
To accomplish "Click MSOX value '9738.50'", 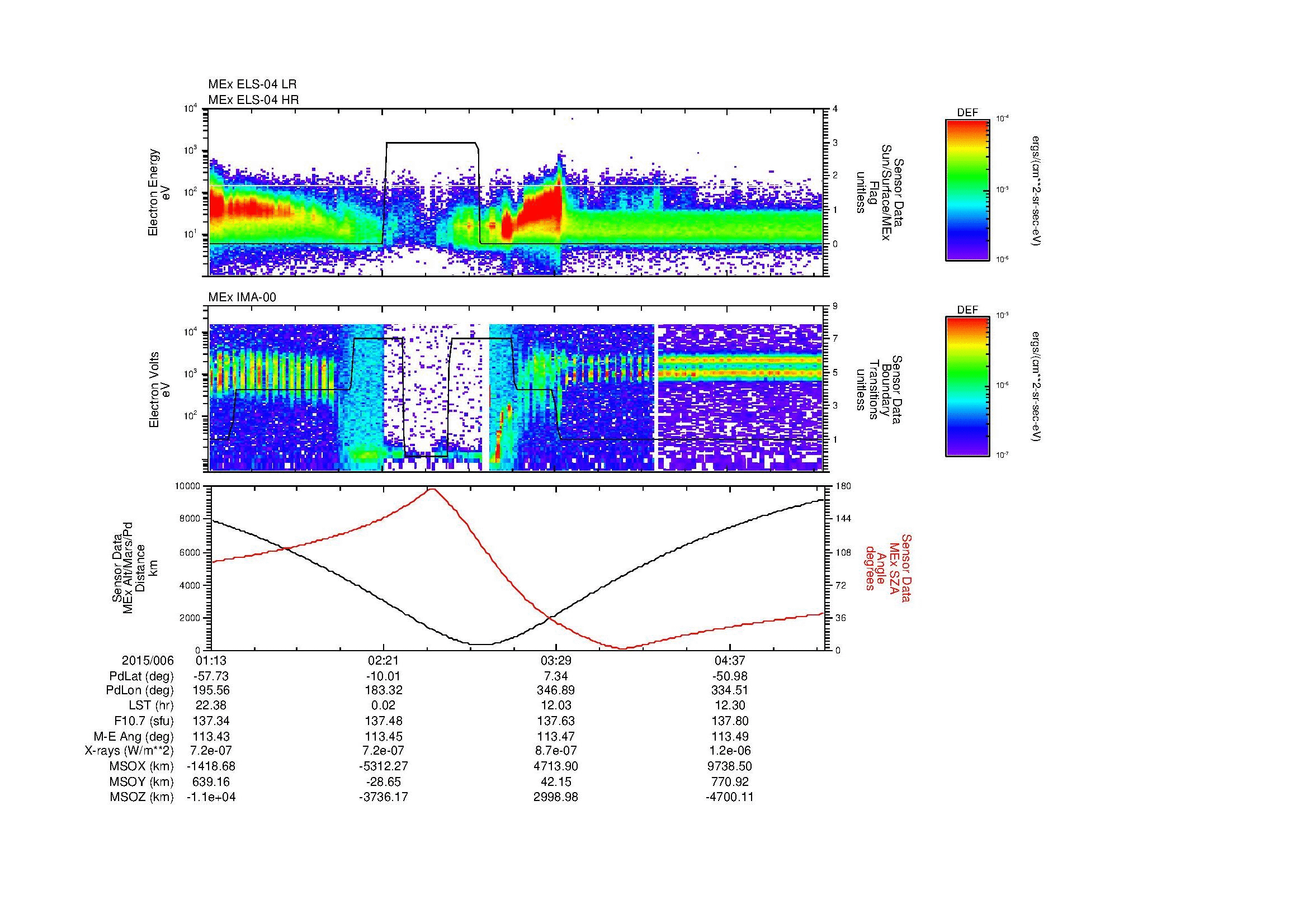I will 730,766.
